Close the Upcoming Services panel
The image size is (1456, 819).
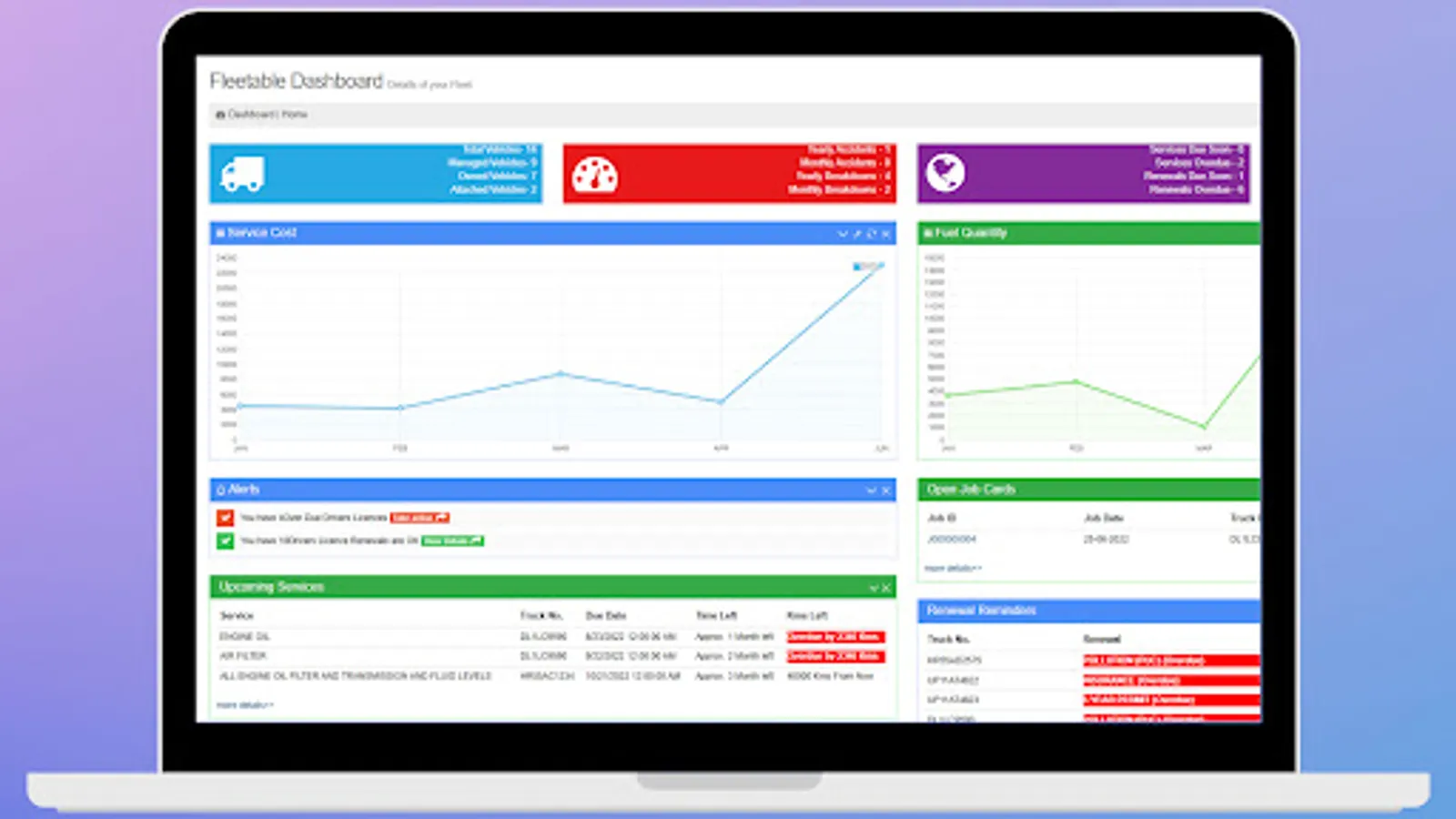coord(886,588)
